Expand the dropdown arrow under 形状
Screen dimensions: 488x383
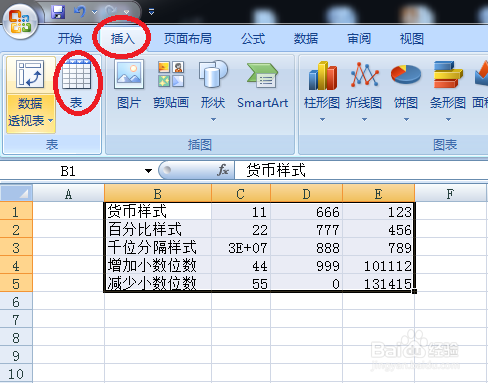tap(213, 119)
